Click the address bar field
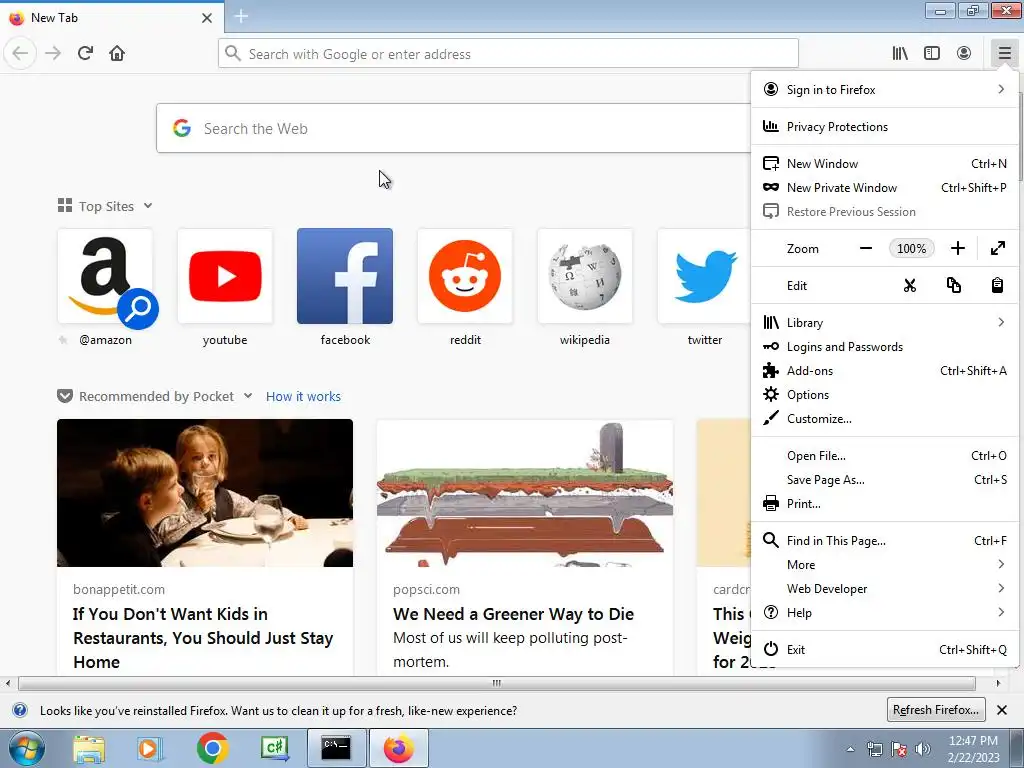The height and width of the screenshot is (768, 1024). pos(508,54)
